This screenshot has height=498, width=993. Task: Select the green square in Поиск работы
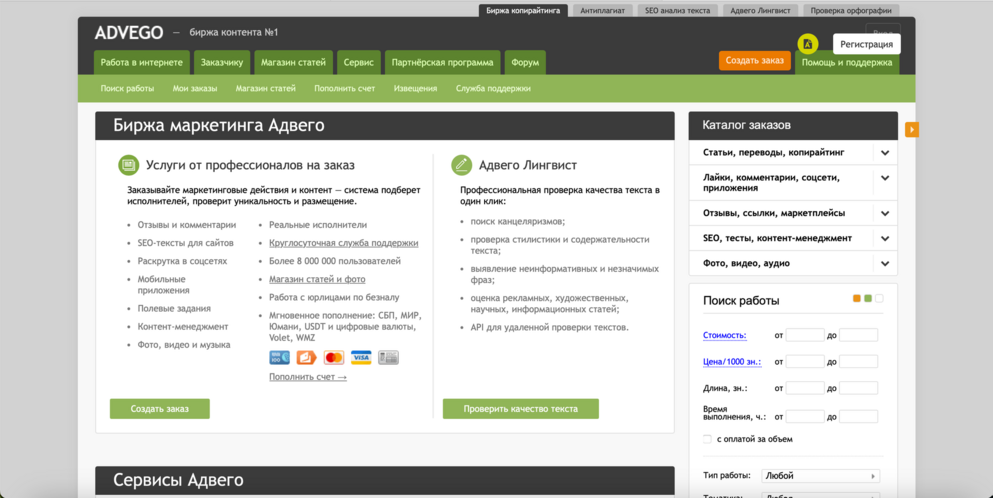868,298
